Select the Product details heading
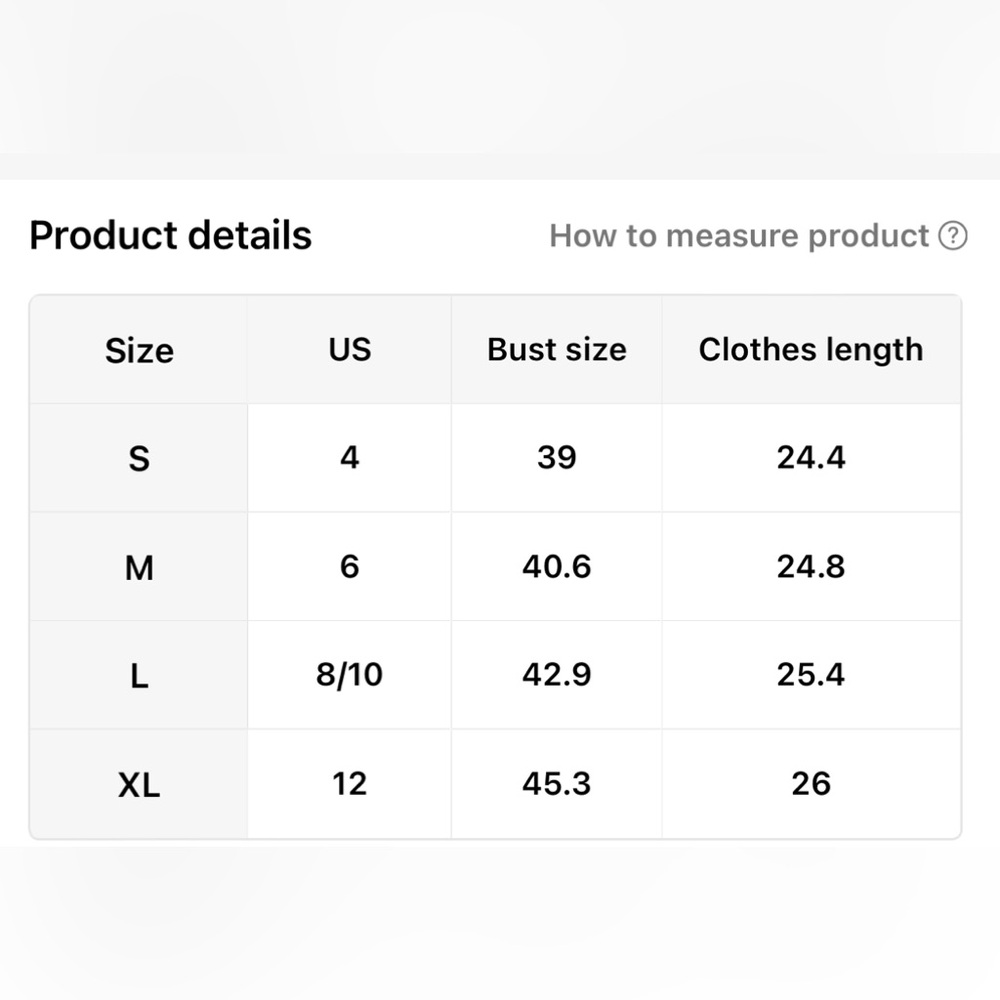 point(170,235)
